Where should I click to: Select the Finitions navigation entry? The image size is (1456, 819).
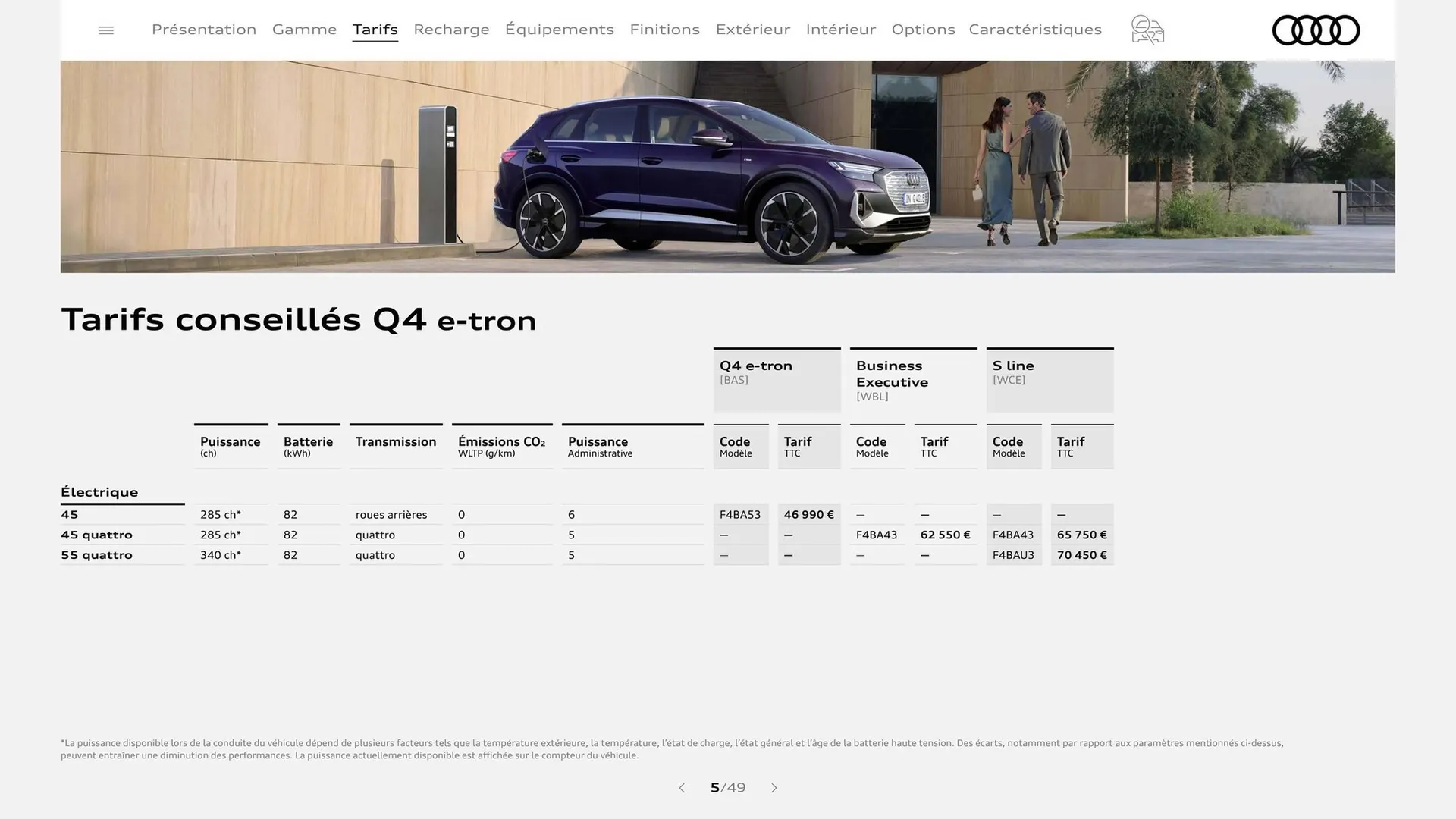click(664, 30)
